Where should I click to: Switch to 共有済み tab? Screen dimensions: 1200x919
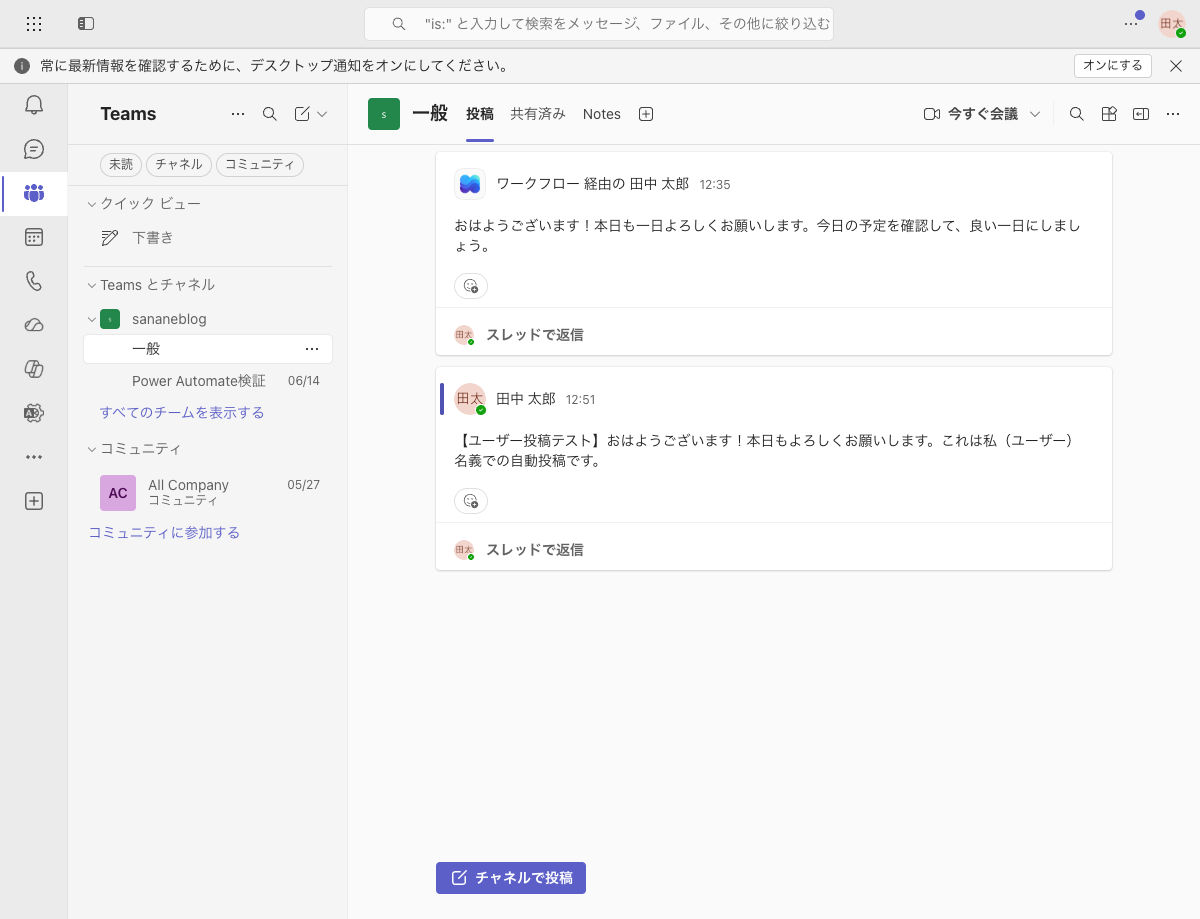538,114
